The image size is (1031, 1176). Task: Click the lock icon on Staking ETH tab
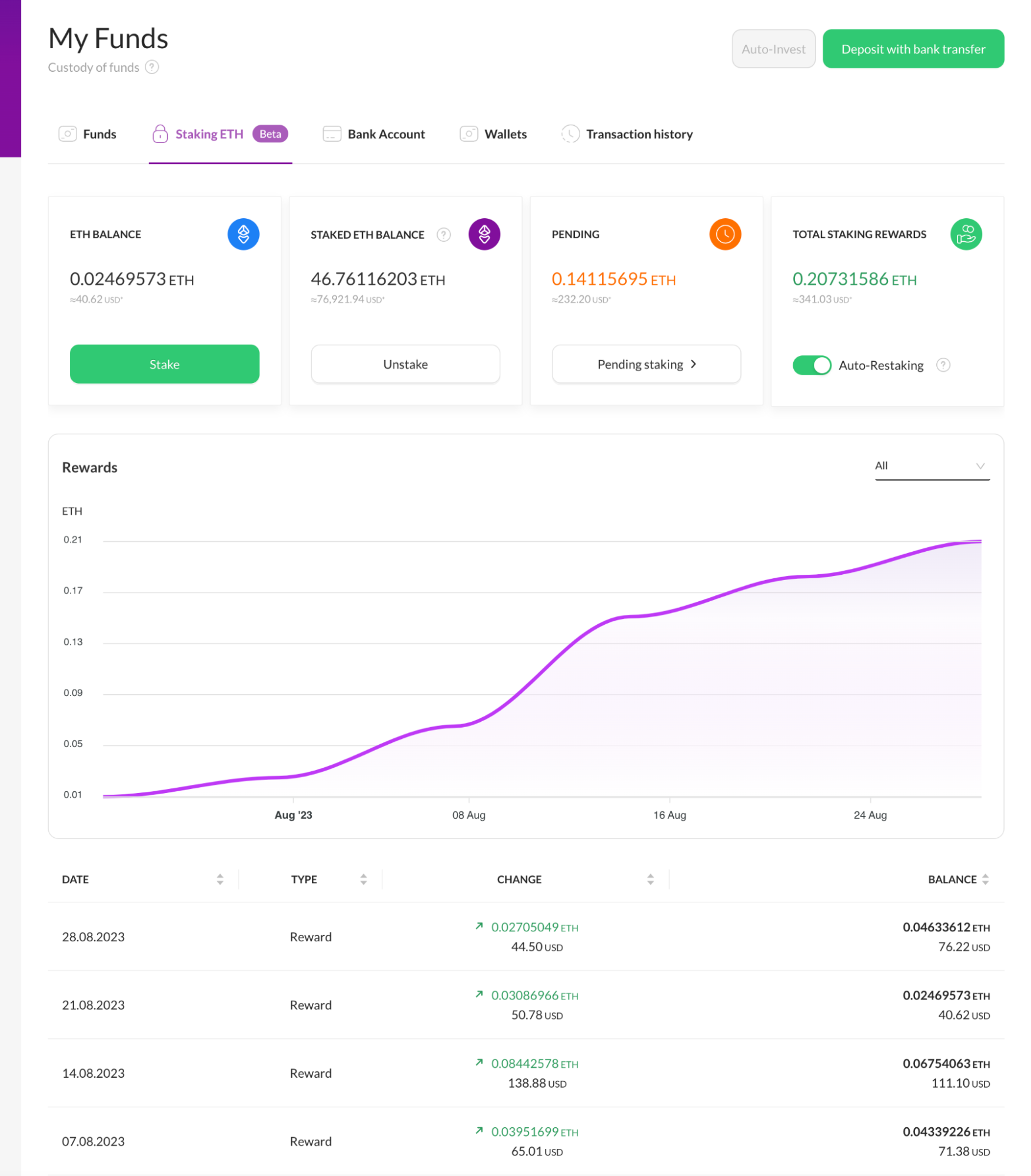point(160,134)
